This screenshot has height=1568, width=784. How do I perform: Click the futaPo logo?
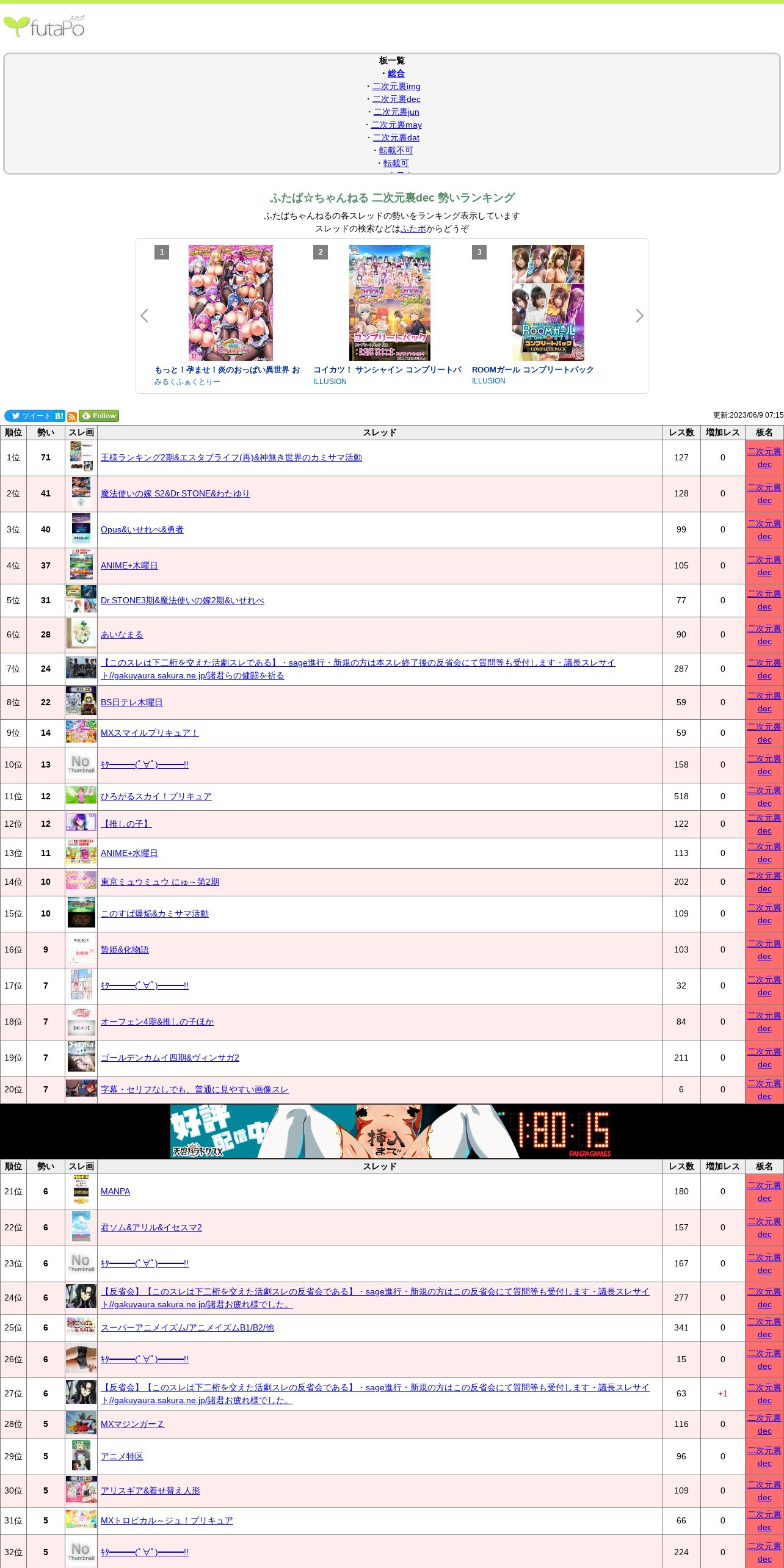(44, 27)
